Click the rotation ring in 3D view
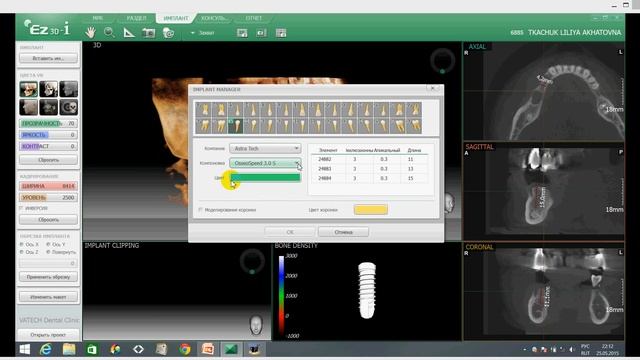Viewport: 640px width, 360px height. pyautogui.click(x=442, y=61)
